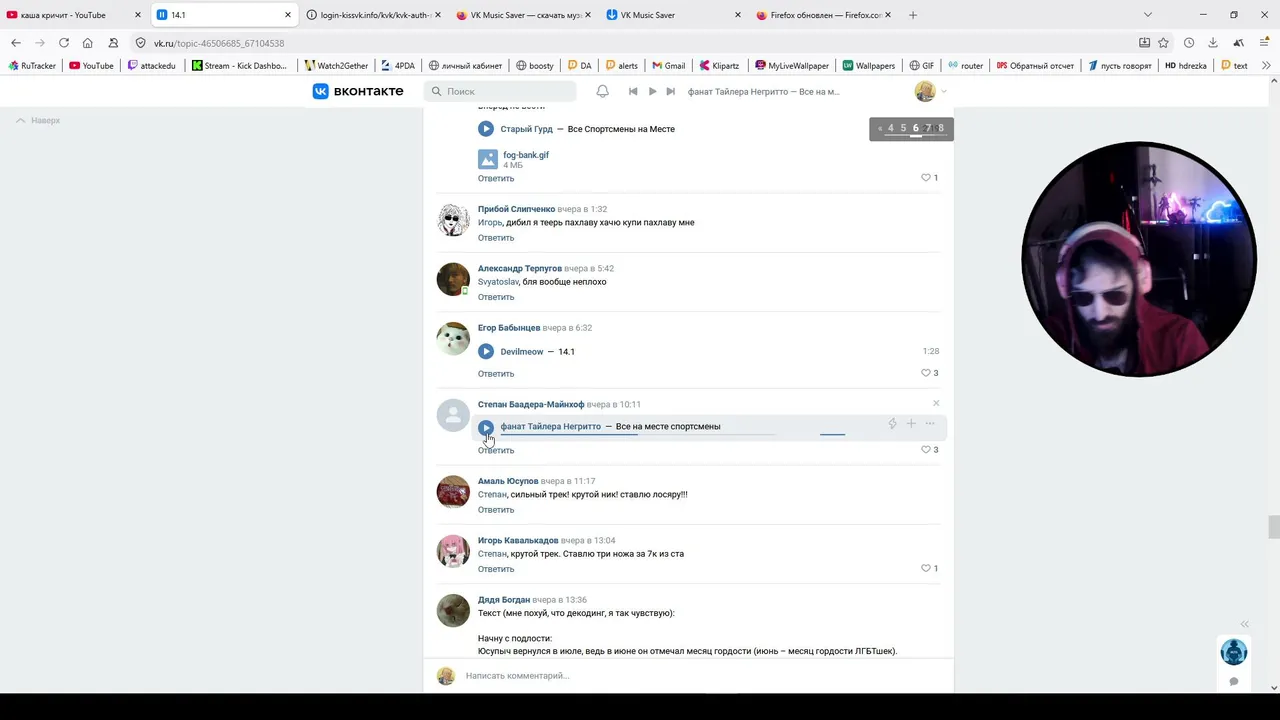The height and width of the screenshot is (720, 1280).
Task: Open browsing history clock icon
Action: (1189, 43)
